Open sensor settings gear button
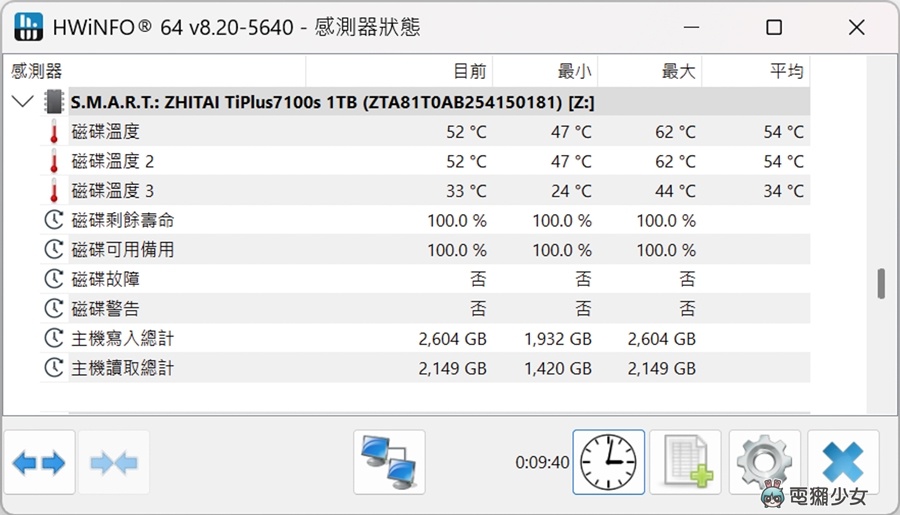 [x=765, y=462]
